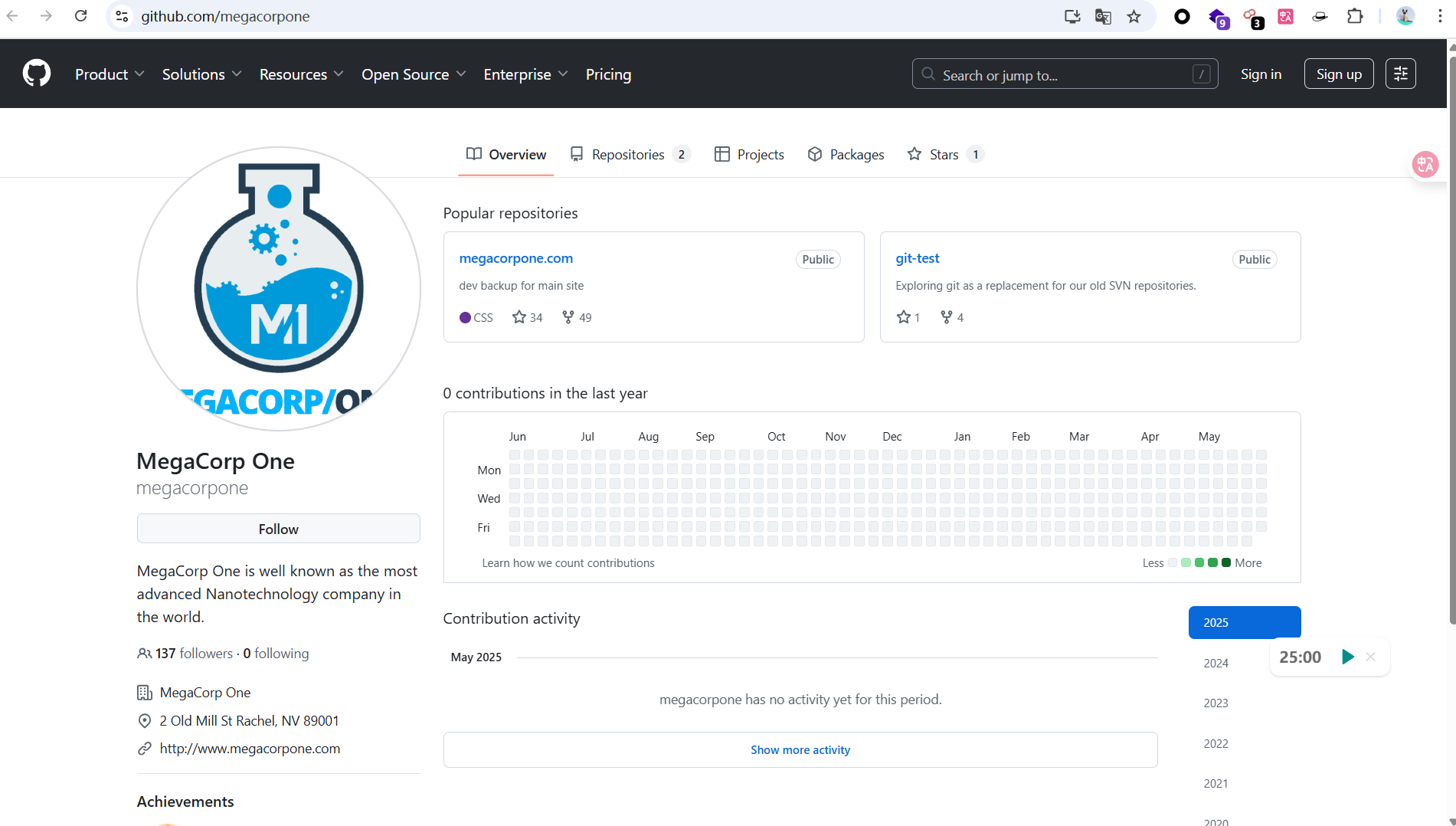Open the megacorpone.com repository link
The height and width of the screenshot is (826, 1456).
pos(516,258)
